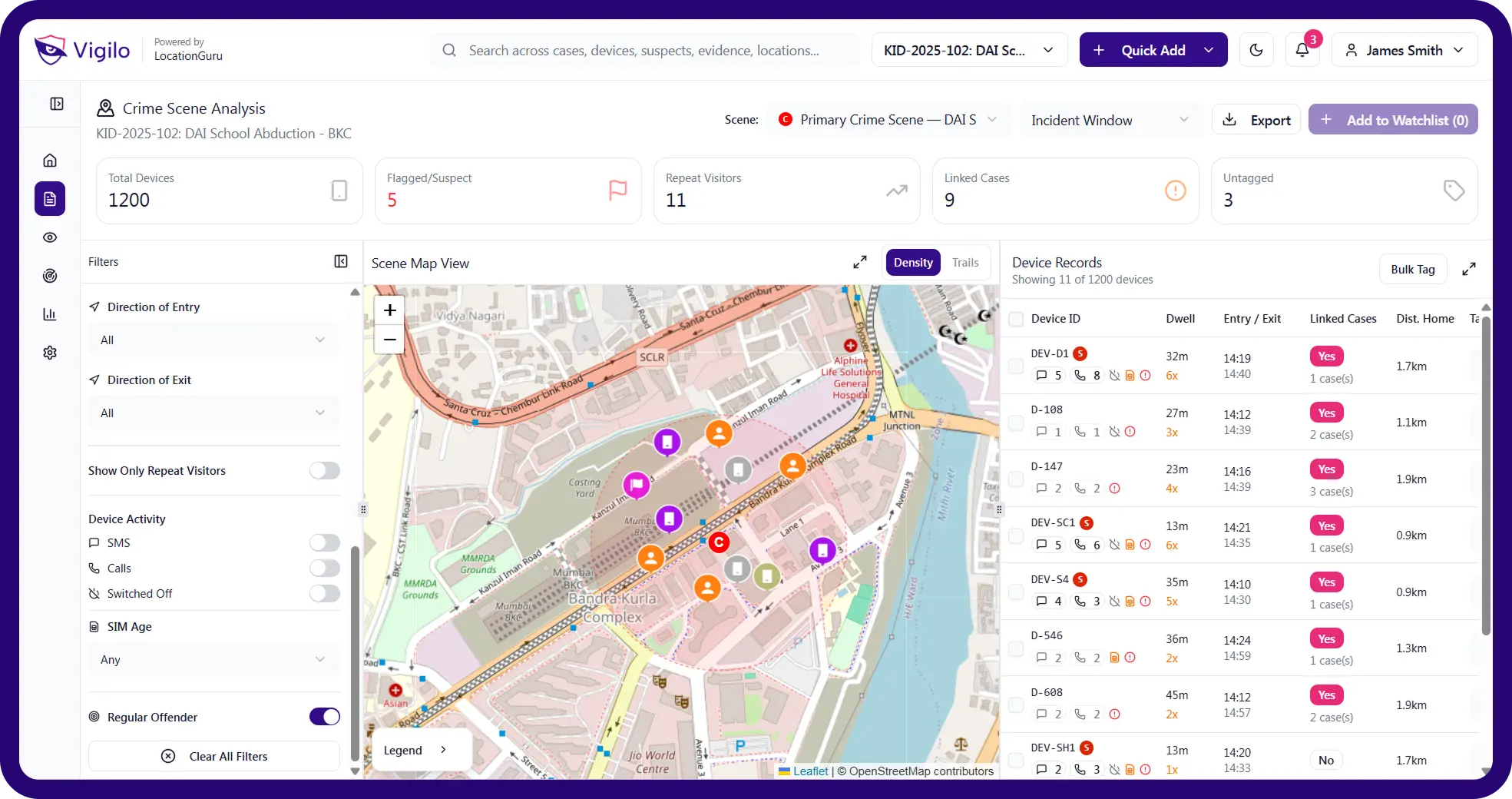This screenshot has height=799, width=1512.
Task: Switch to the Trails map tab
Action: (x=965, y=263)
